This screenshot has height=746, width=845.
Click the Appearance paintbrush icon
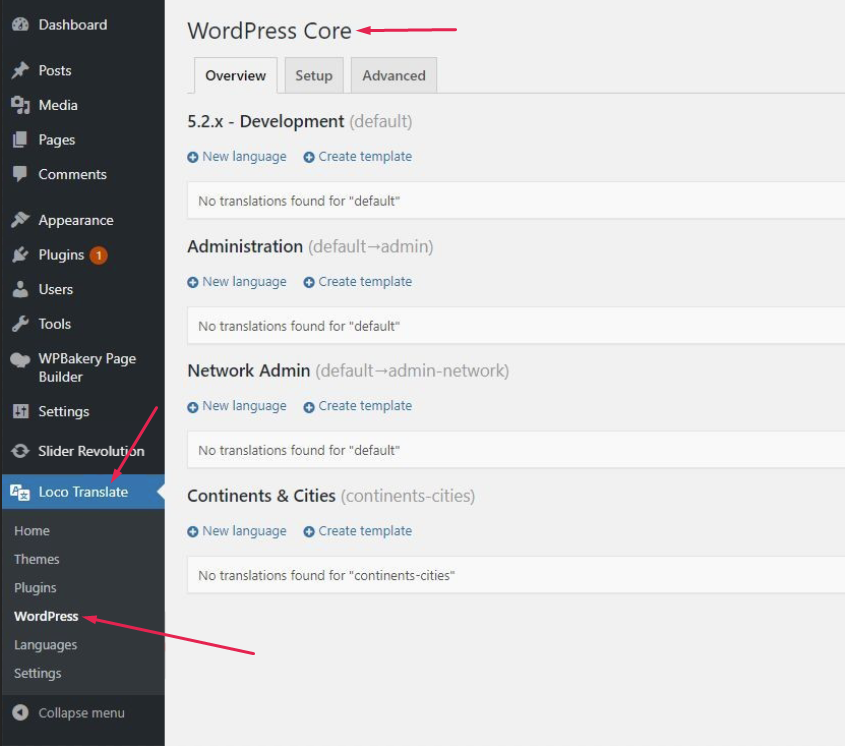click(20, 220)
